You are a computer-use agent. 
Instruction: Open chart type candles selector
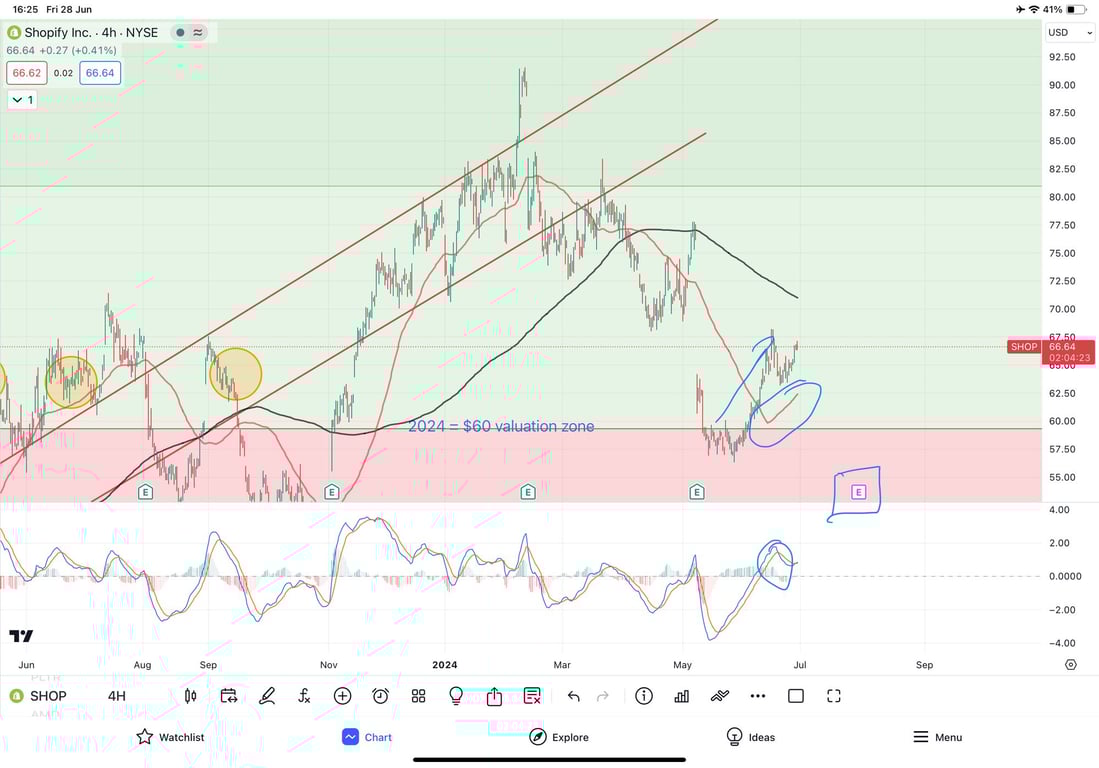pos(191,696)
